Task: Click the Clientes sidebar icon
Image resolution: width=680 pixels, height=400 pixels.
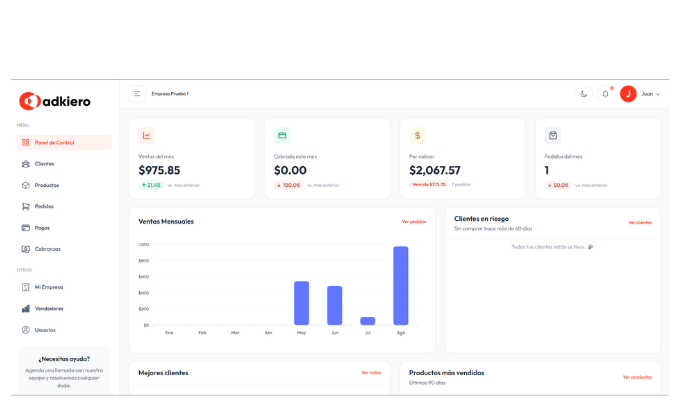Action: 26,164
